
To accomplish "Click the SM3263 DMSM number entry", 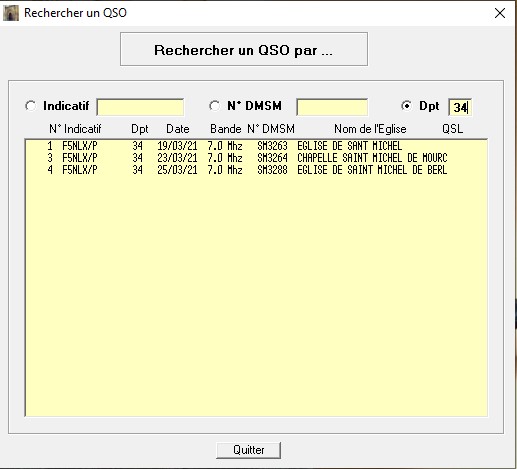I will coord(272,146).
